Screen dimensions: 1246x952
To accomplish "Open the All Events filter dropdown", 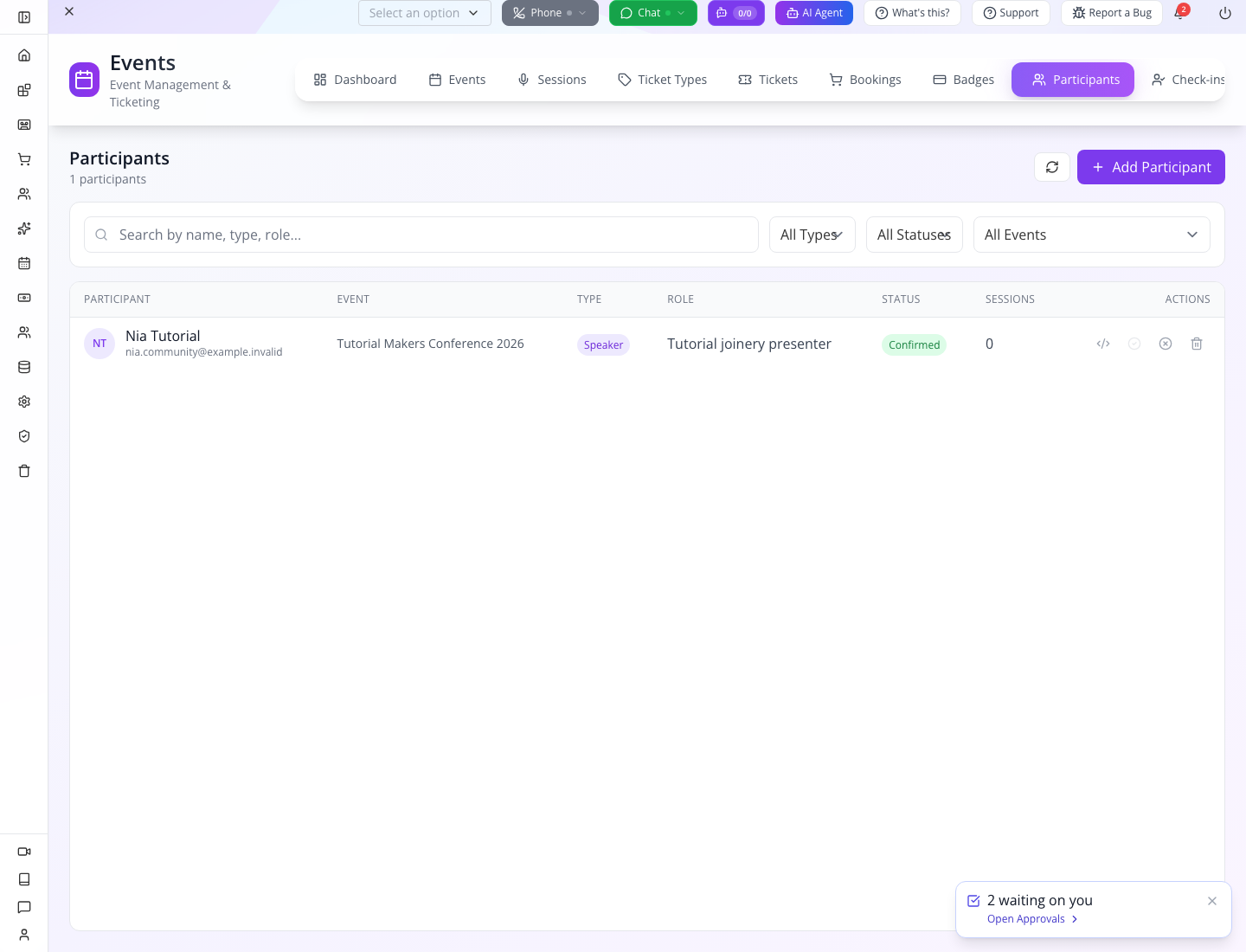I will [x=1092, y=235].
